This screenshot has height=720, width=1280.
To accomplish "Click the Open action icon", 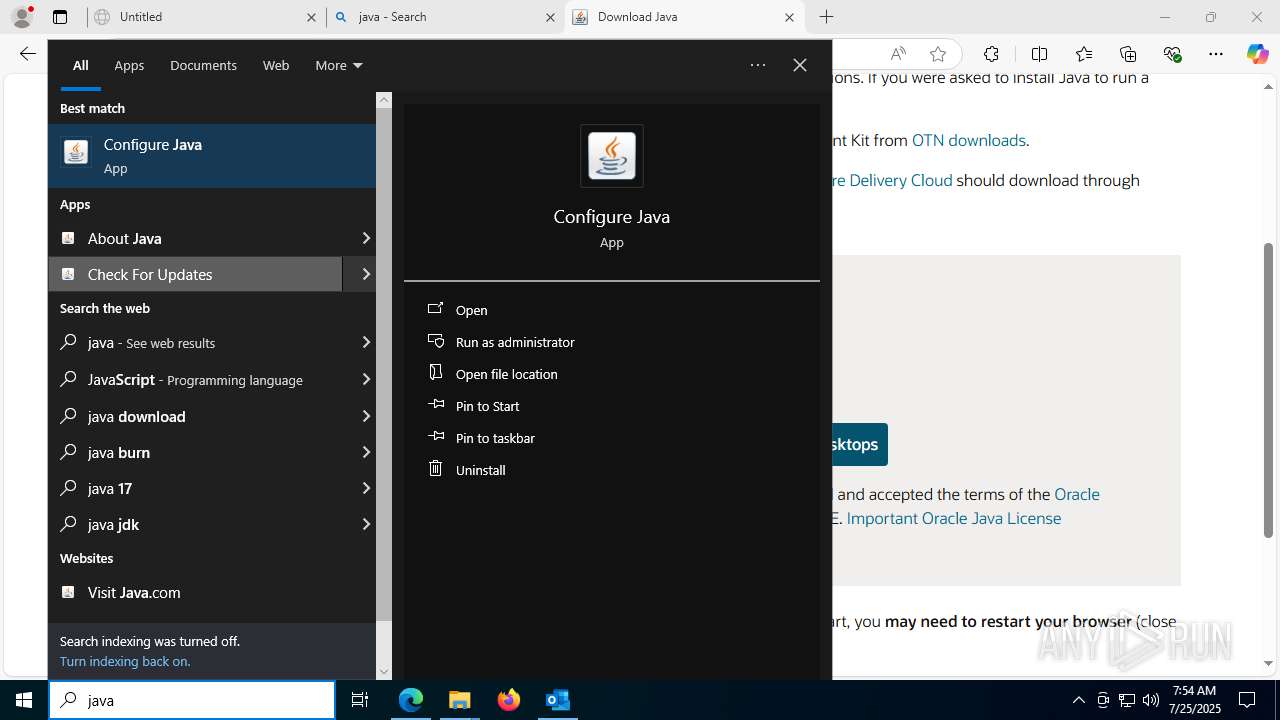I will click(x=435, y=309).
